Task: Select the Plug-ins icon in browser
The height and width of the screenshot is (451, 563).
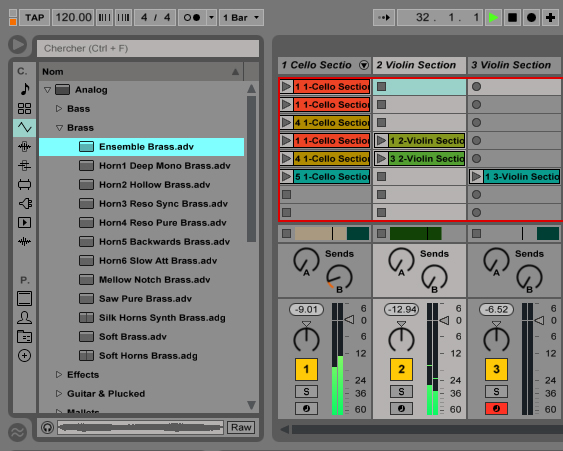Action: click(x=25, y=204)
